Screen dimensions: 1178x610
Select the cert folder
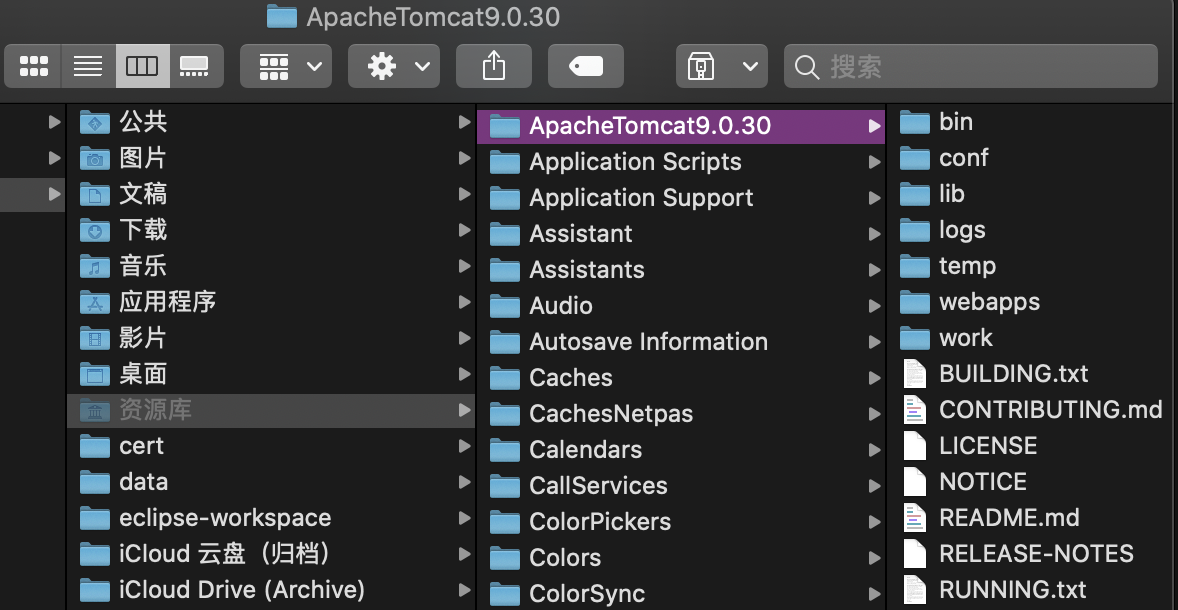(x=270, y=446)
